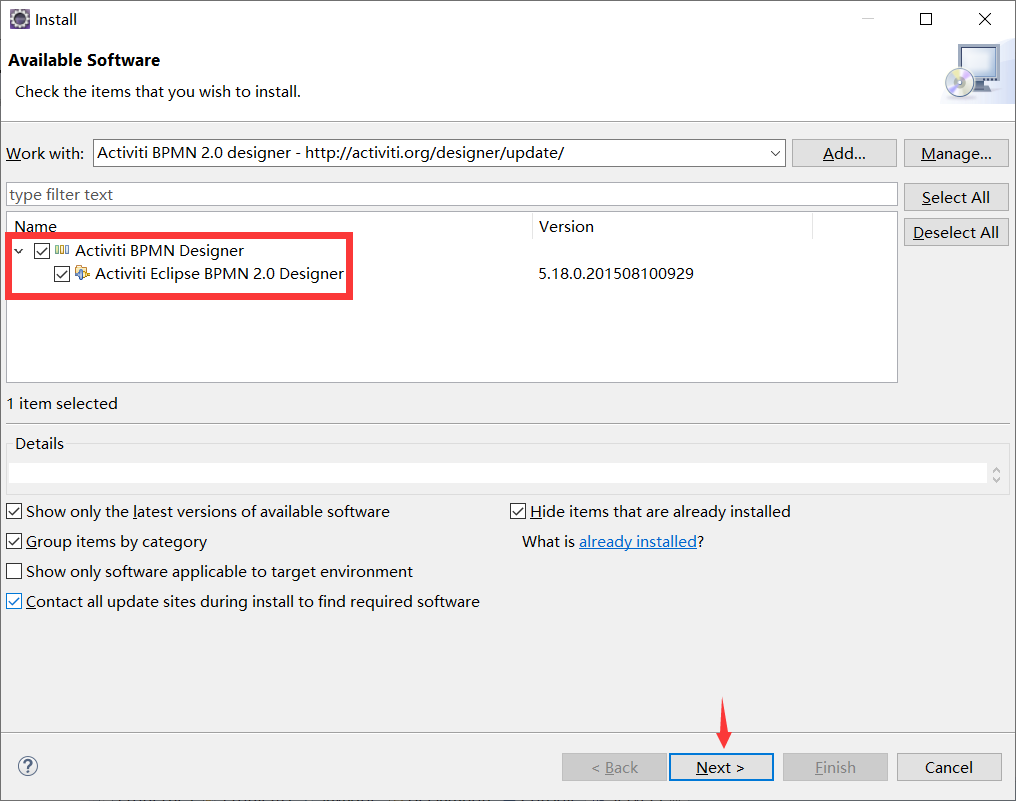This screenshot has width=1016, height=801.
Task: Click the Select All button
Action: (956, 197)
